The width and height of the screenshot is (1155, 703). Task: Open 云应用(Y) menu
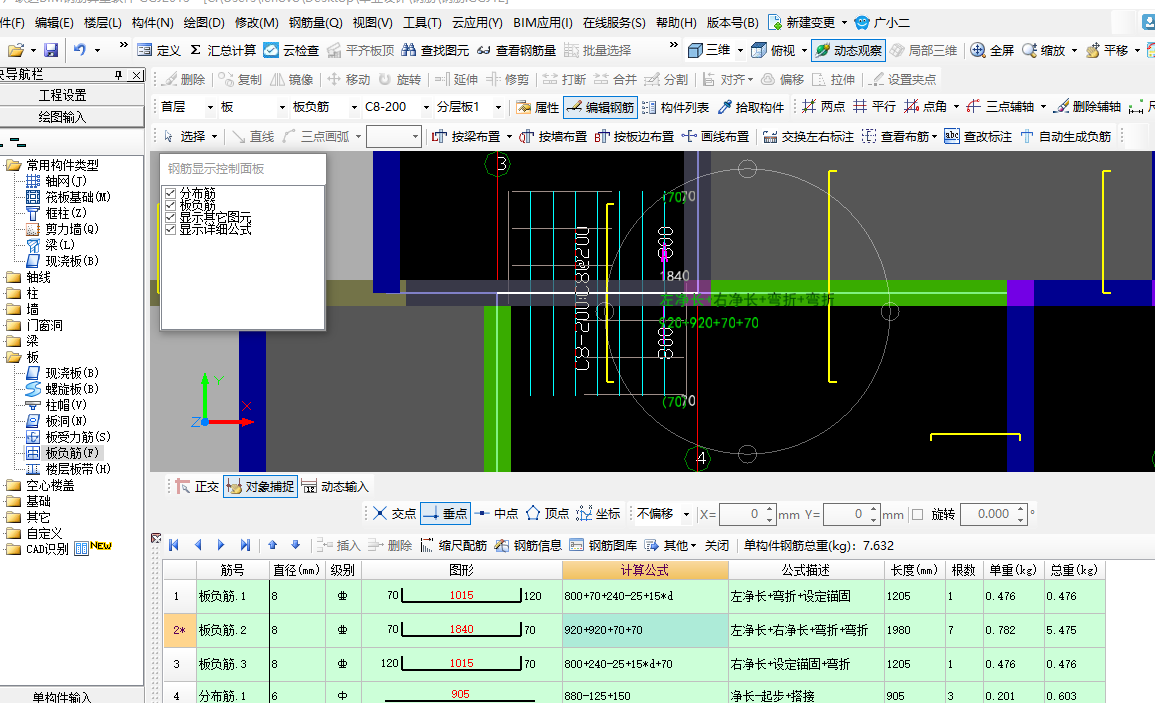[477, 23]
